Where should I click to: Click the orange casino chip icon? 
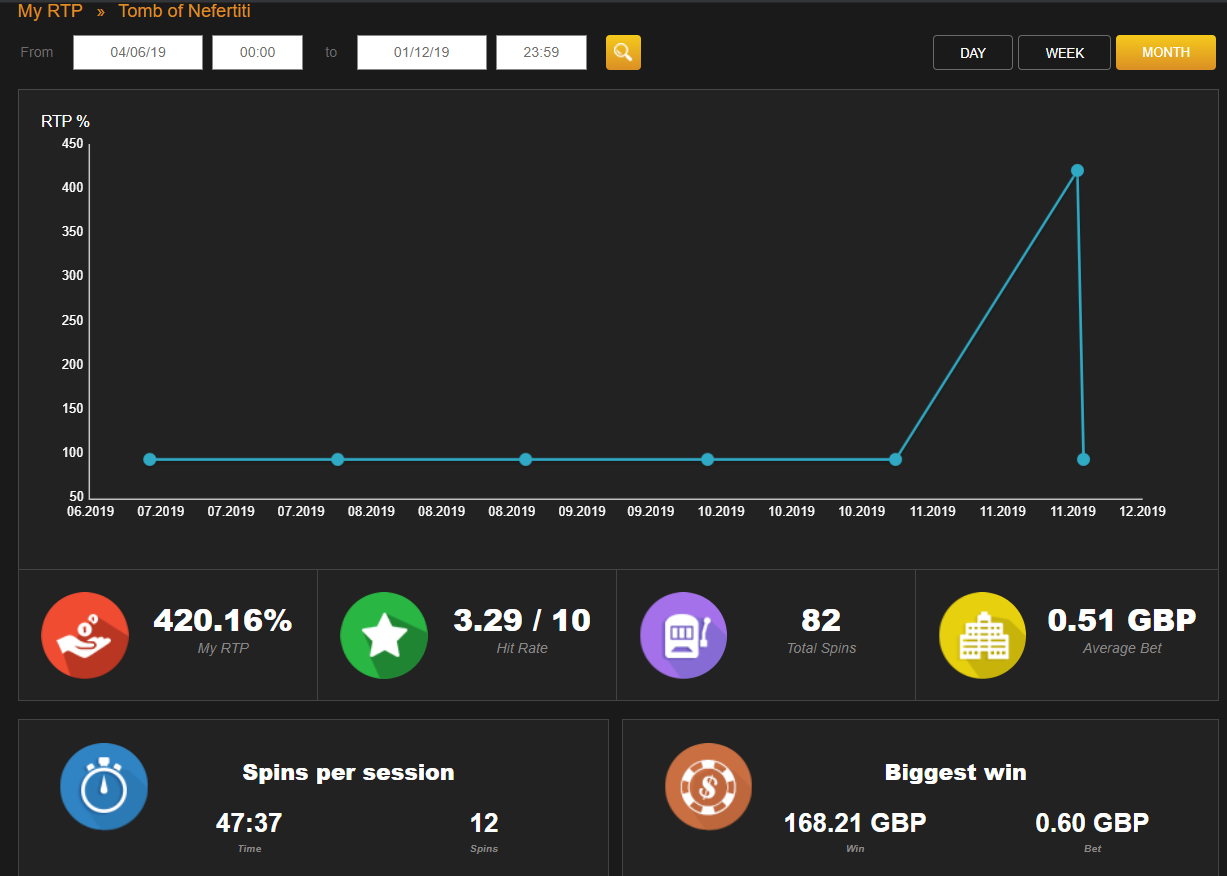[708, 787]
